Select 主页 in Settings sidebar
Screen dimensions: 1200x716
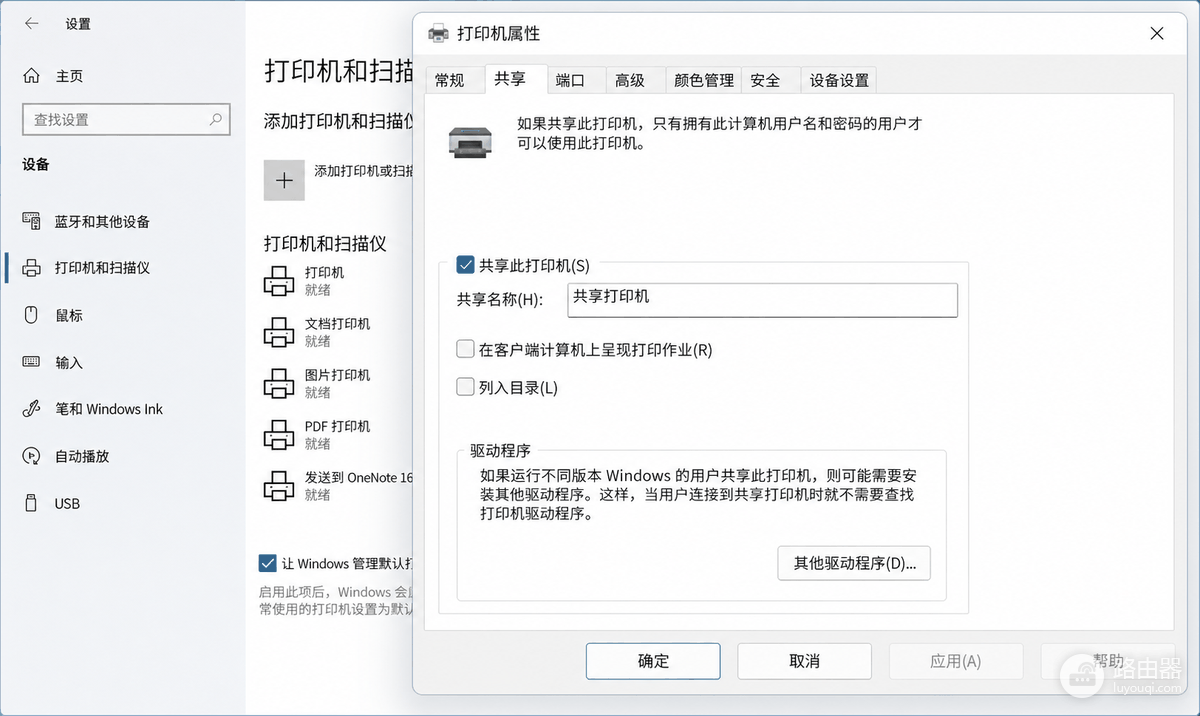click(x=69, y=76)
